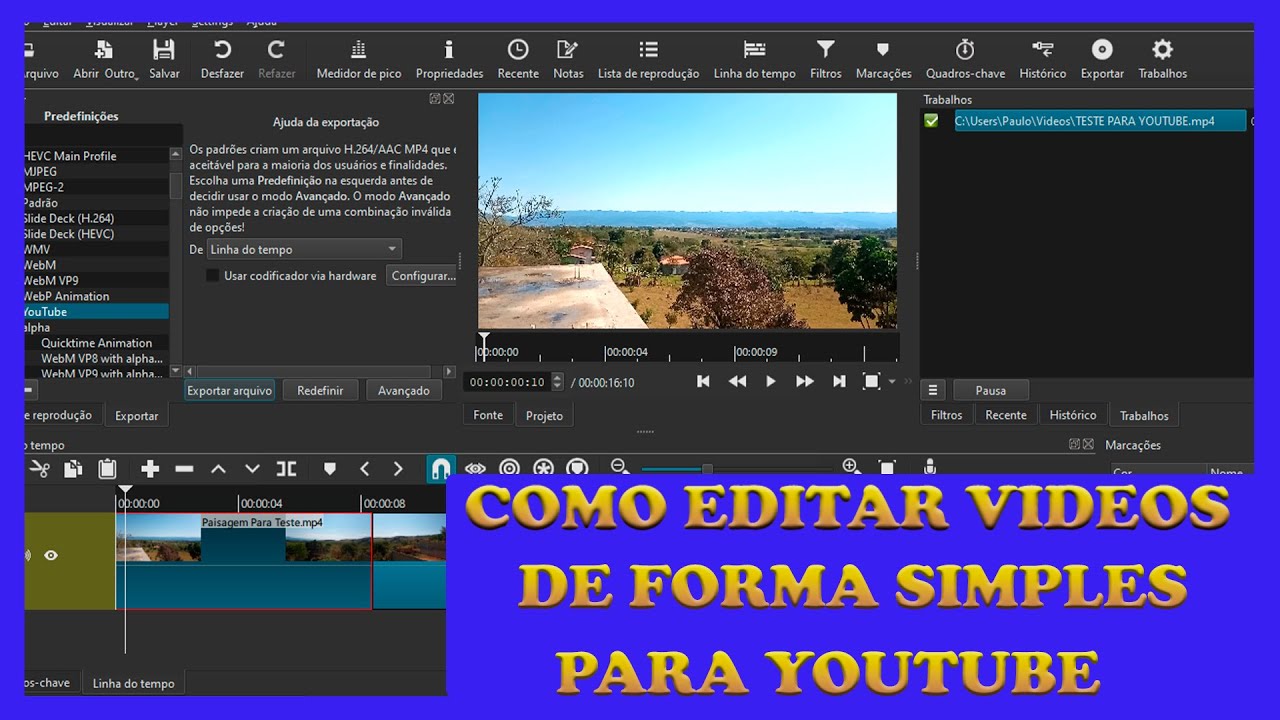Click the timeline copy icon
The width and height of the screenshot is (1280, 720).
73,468
